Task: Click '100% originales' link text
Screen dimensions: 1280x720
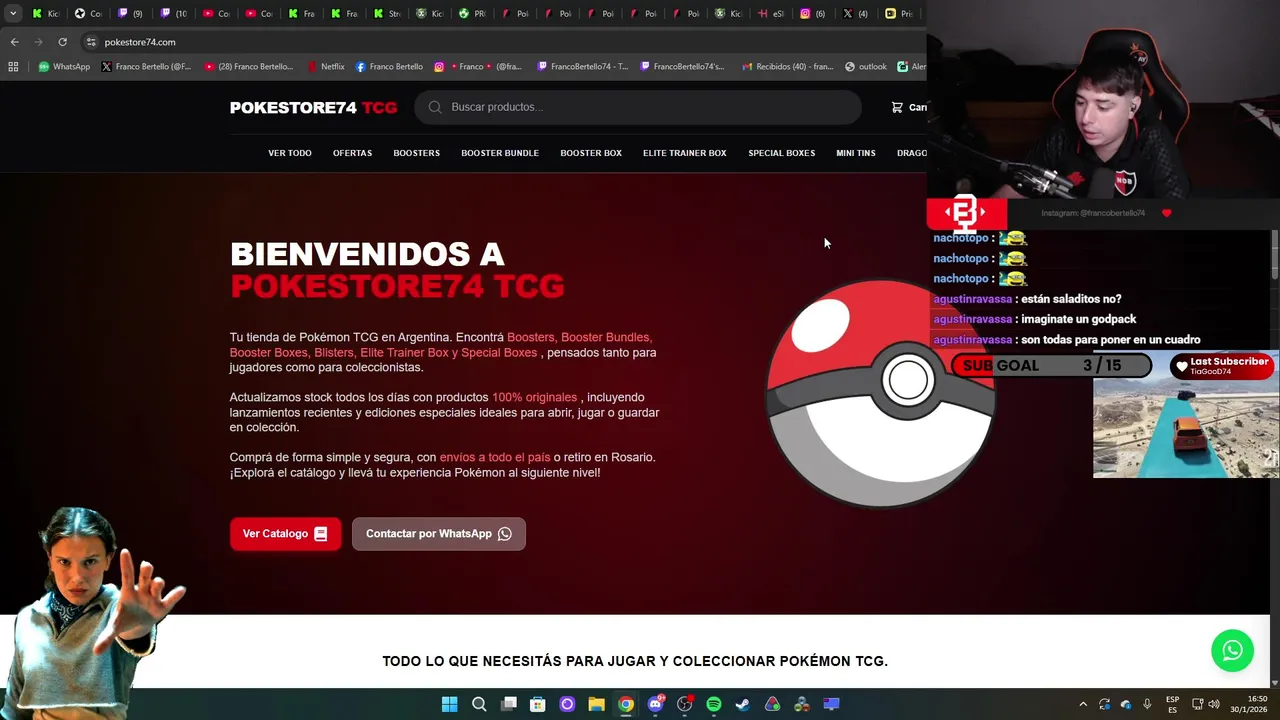Action: coord(534,397)
